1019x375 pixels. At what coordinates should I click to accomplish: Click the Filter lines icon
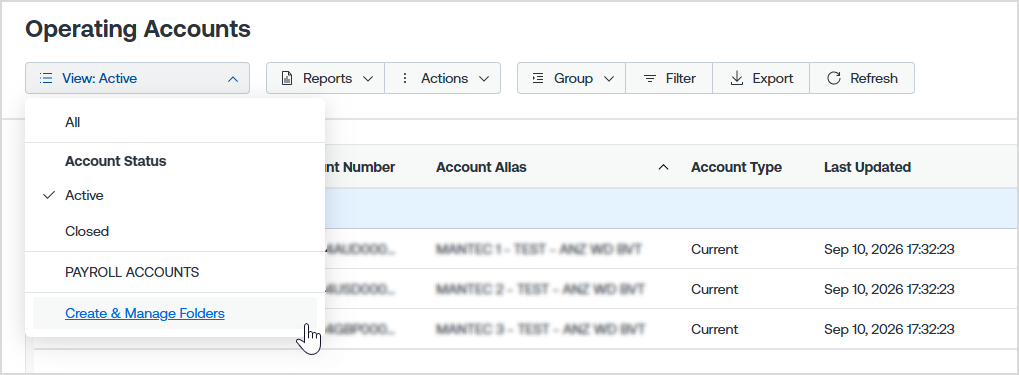[649, 79]
